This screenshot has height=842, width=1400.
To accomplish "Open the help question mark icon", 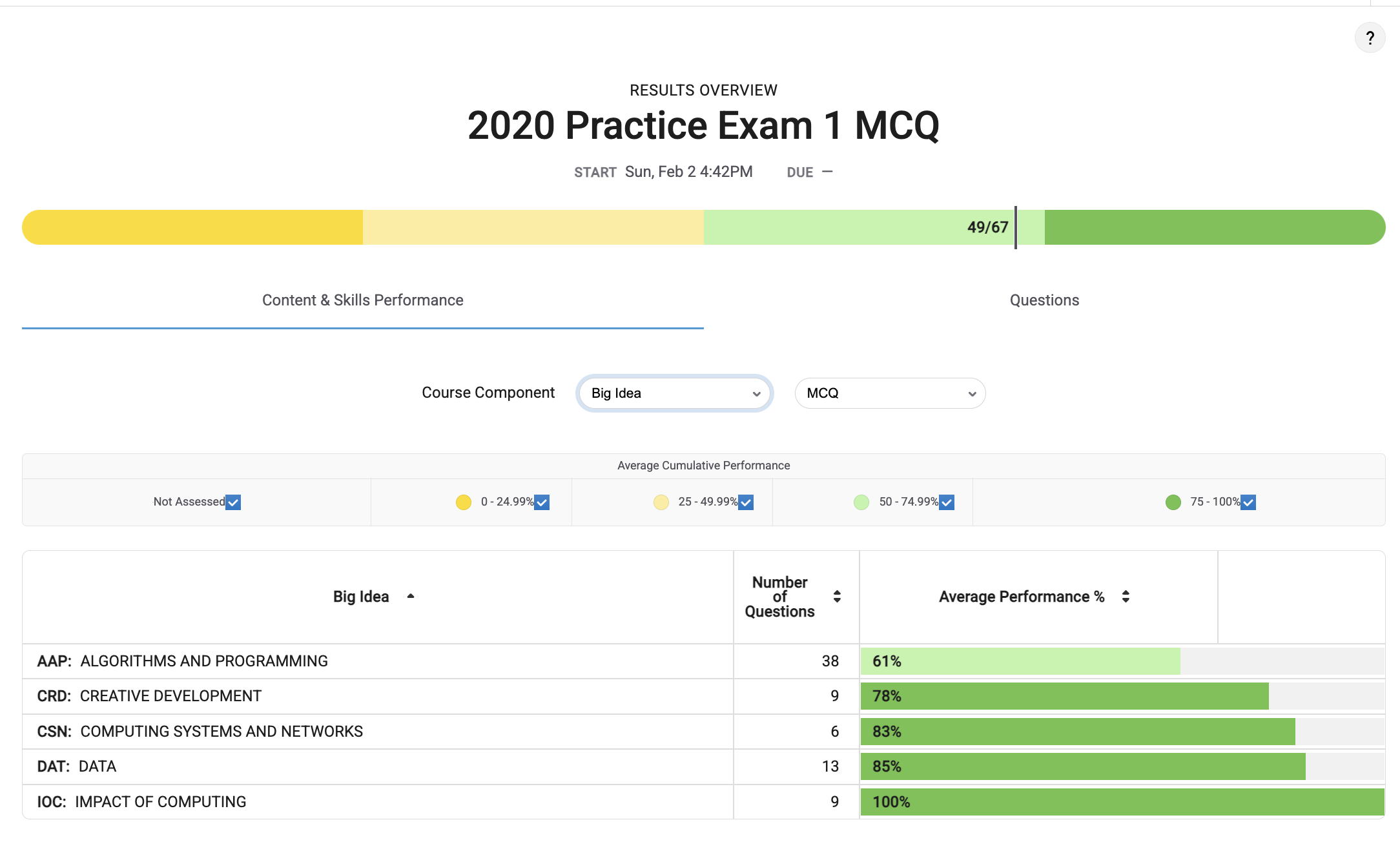I will (x=1370, y=38).
